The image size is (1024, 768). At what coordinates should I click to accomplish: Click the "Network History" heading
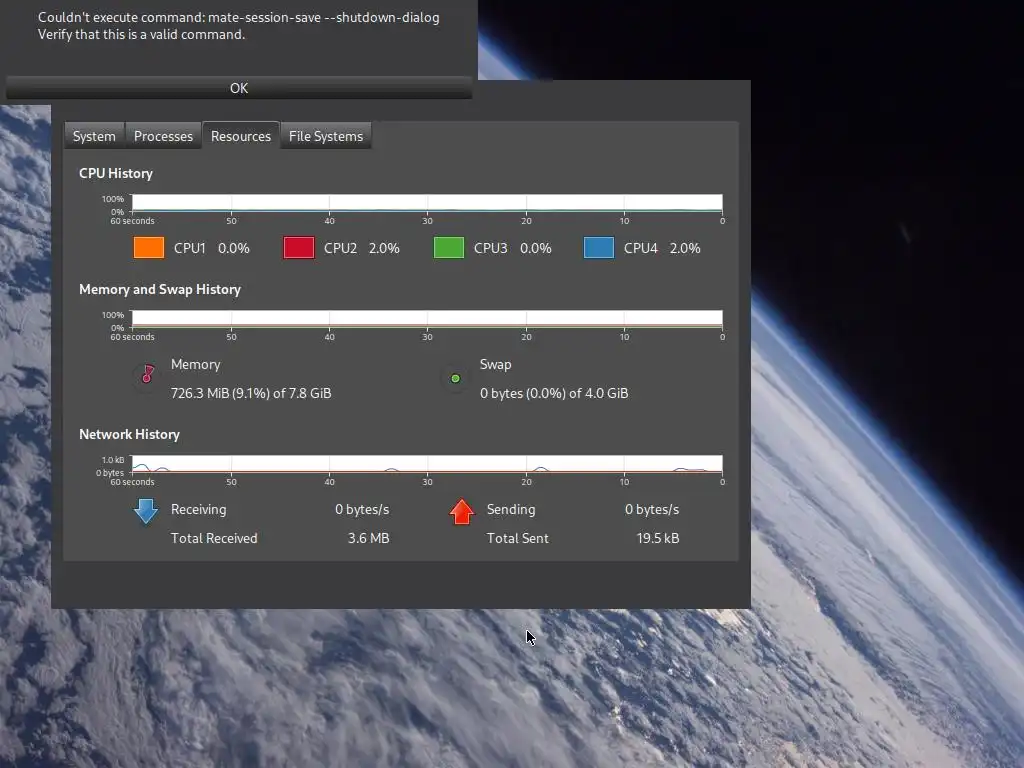coord(129,434)
